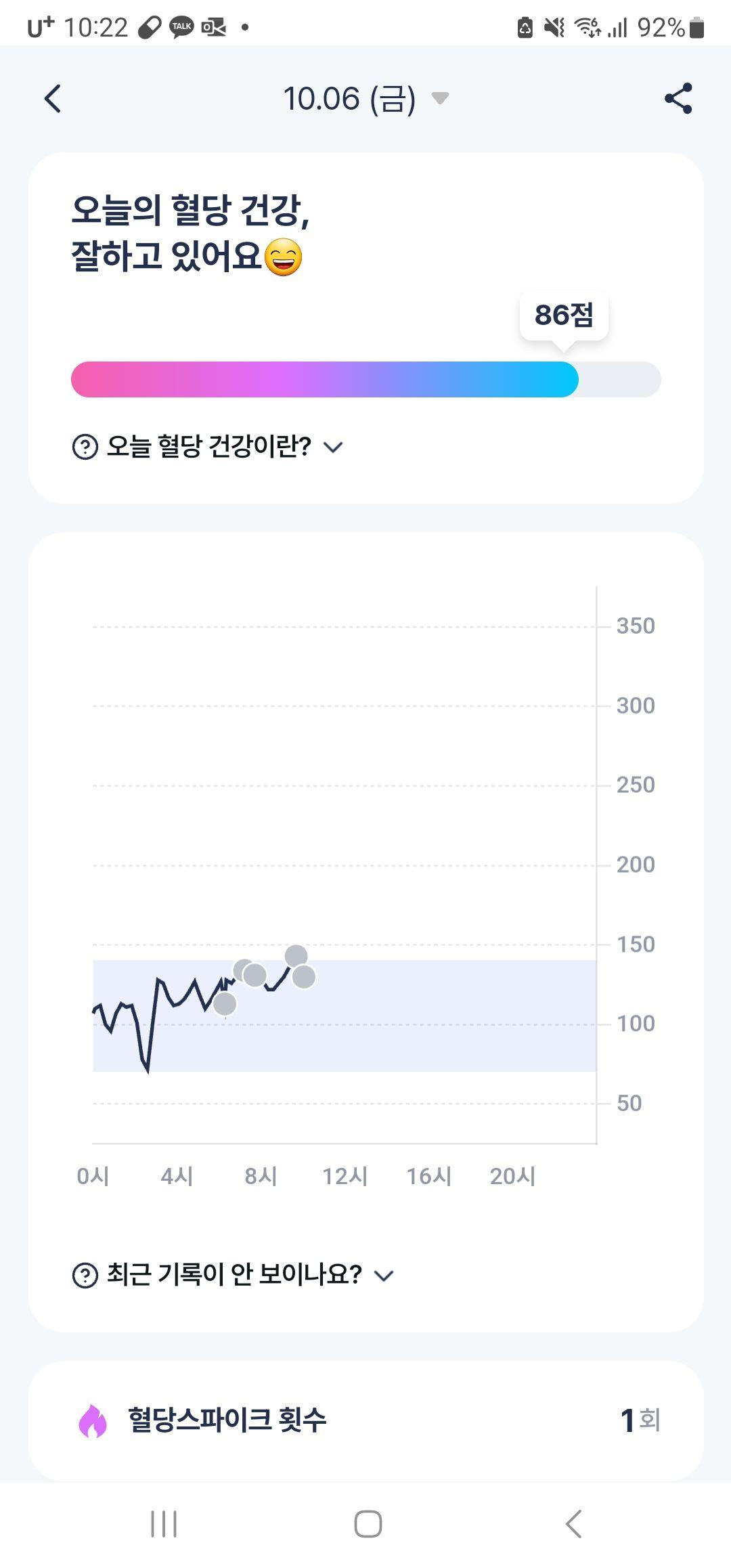Screen dimensions: 731x1568
Task: Open the share icon at top right
Action: [x=678, y=99]
